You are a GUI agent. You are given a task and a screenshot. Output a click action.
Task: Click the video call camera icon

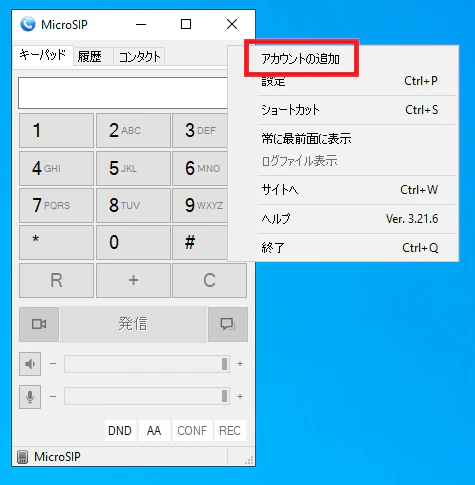[39, 324]
